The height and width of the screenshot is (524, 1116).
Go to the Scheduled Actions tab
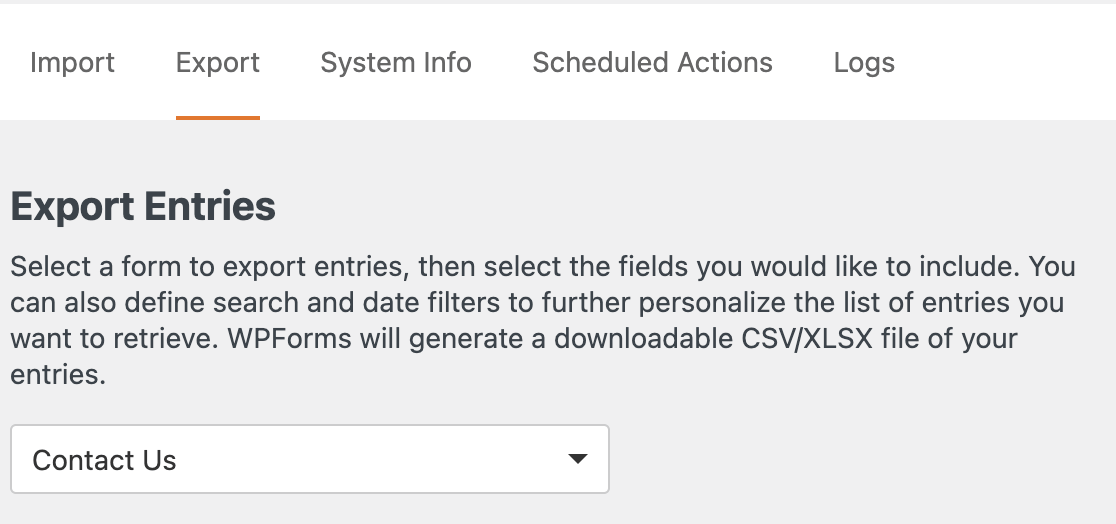(652, 63)
